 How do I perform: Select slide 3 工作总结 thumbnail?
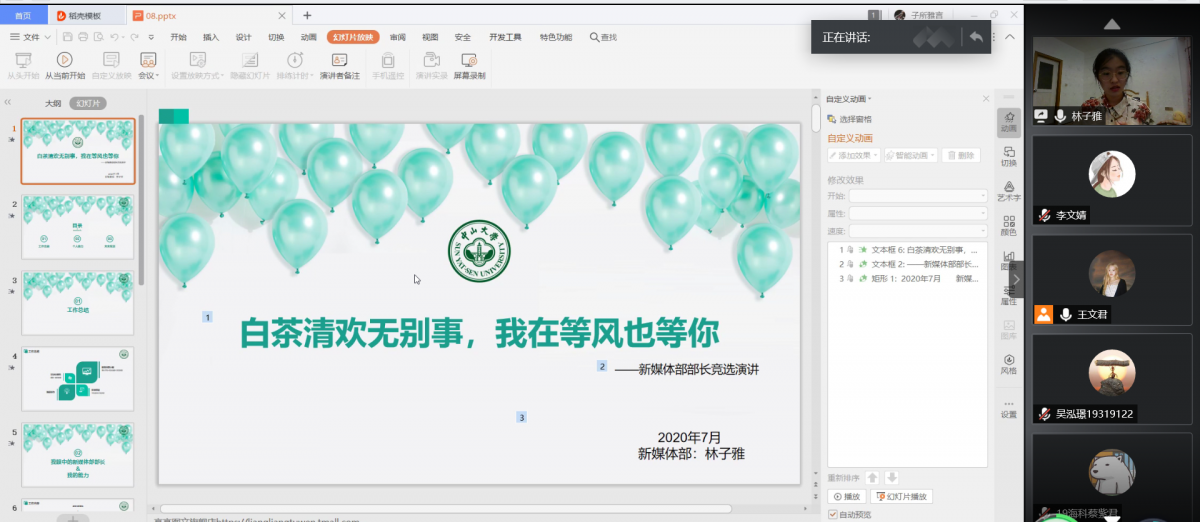coord(78,303)
